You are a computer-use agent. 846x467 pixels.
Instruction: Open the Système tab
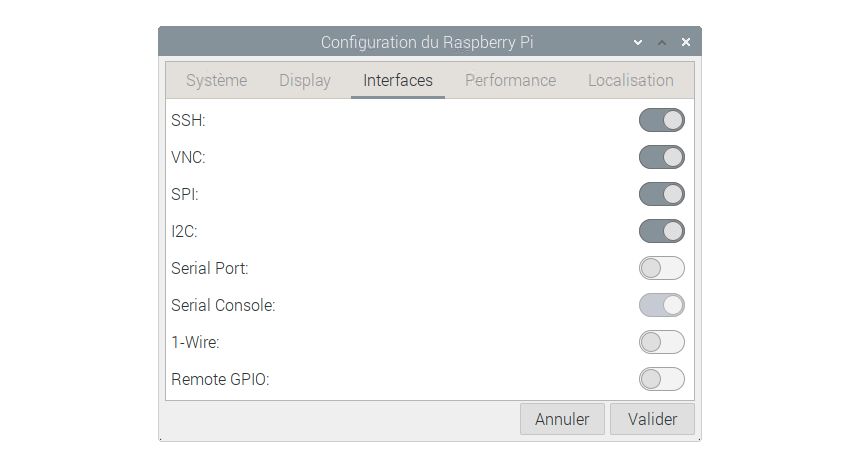[x=216, y=80]
